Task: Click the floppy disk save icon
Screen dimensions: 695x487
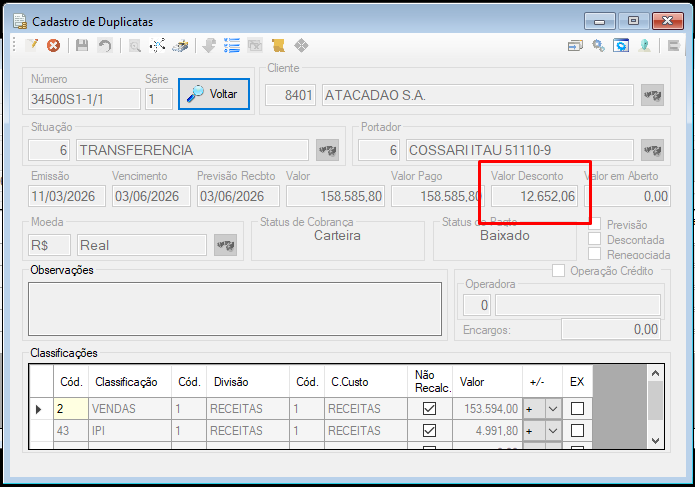Action: (82, 45)
